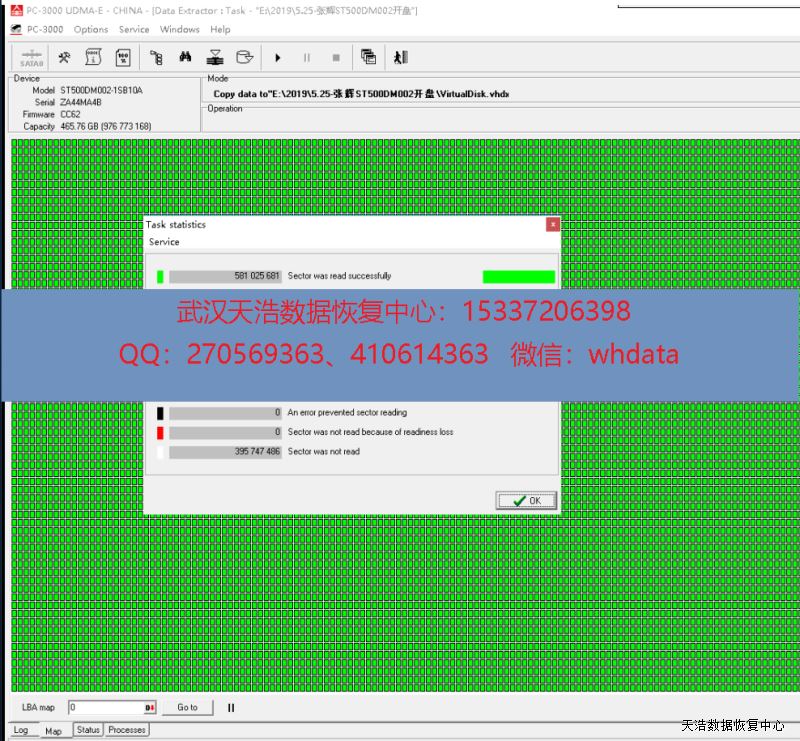Switch to the Log tab
The image size is (800, 741).
pyautogui.click(x=20, y=730)
